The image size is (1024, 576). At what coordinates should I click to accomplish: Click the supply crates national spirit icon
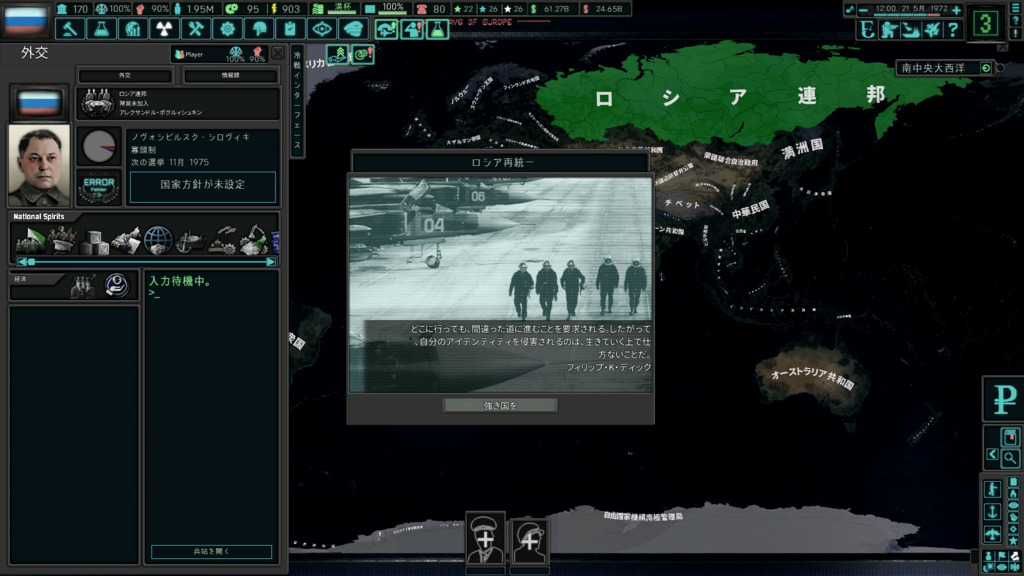point(94,240)
